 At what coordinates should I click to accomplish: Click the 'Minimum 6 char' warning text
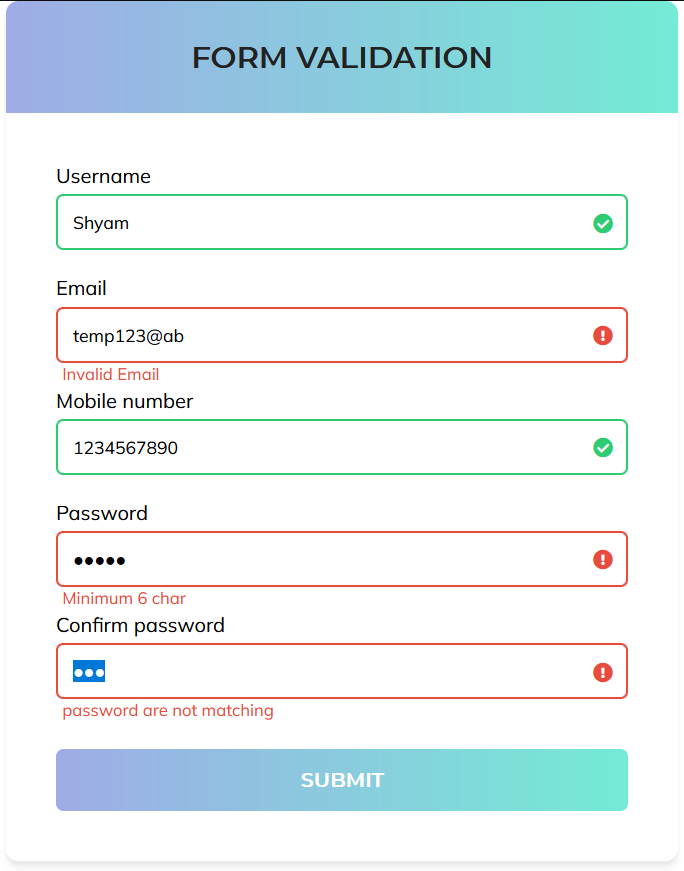click(x=123, y=598)
